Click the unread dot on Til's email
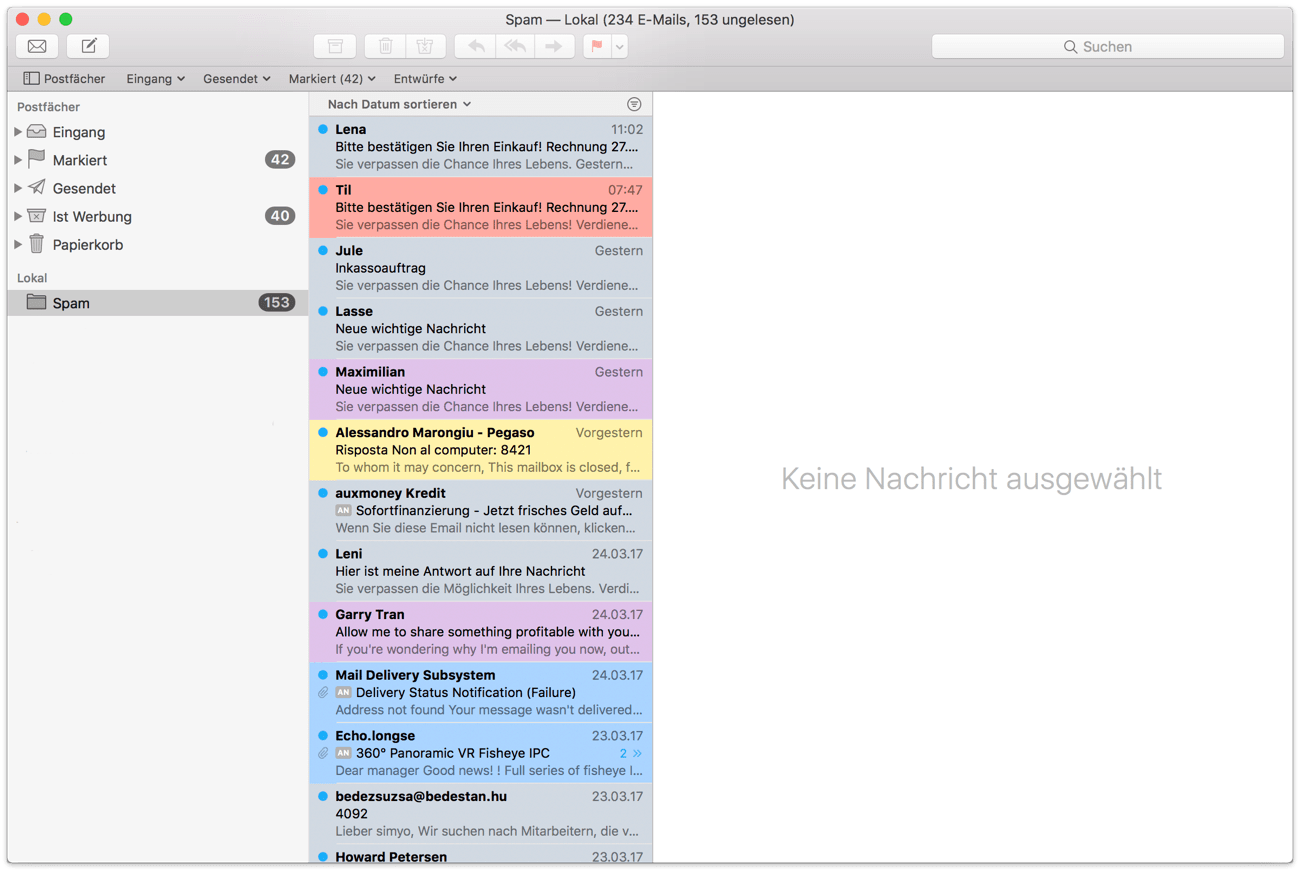The height and width of the screenshot is (870, 1300). click(323, 189)
